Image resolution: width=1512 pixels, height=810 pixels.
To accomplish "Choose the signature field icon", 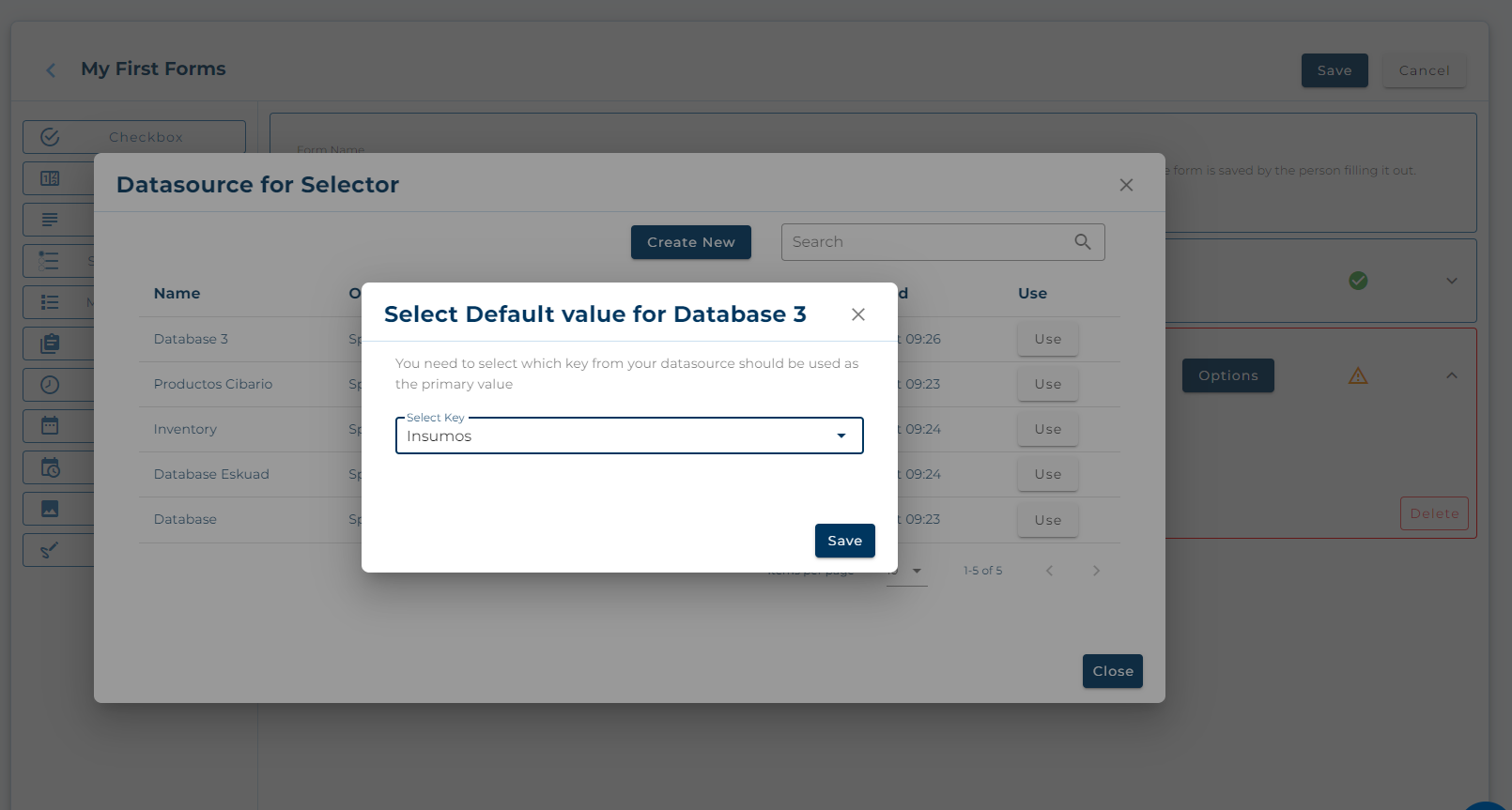I will coord(51,550).
